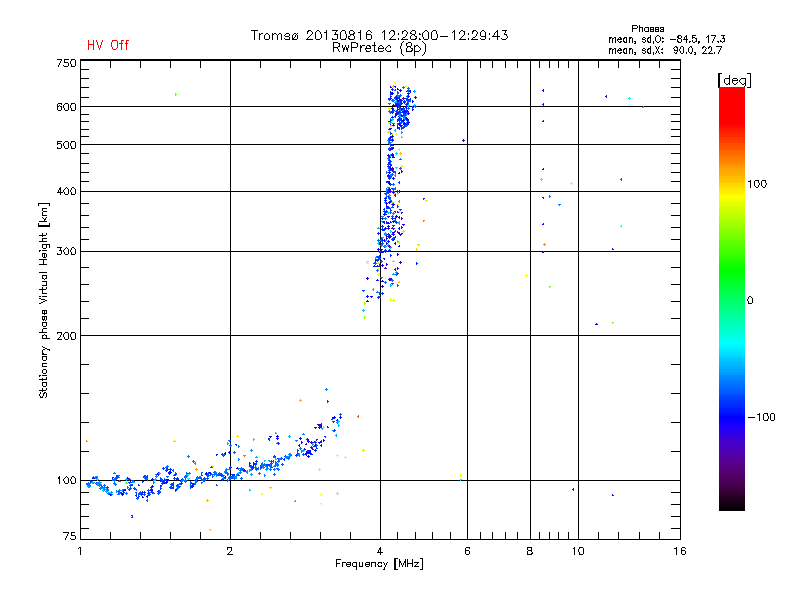Click the 750 km height tick label

click(x=66, y=63)
